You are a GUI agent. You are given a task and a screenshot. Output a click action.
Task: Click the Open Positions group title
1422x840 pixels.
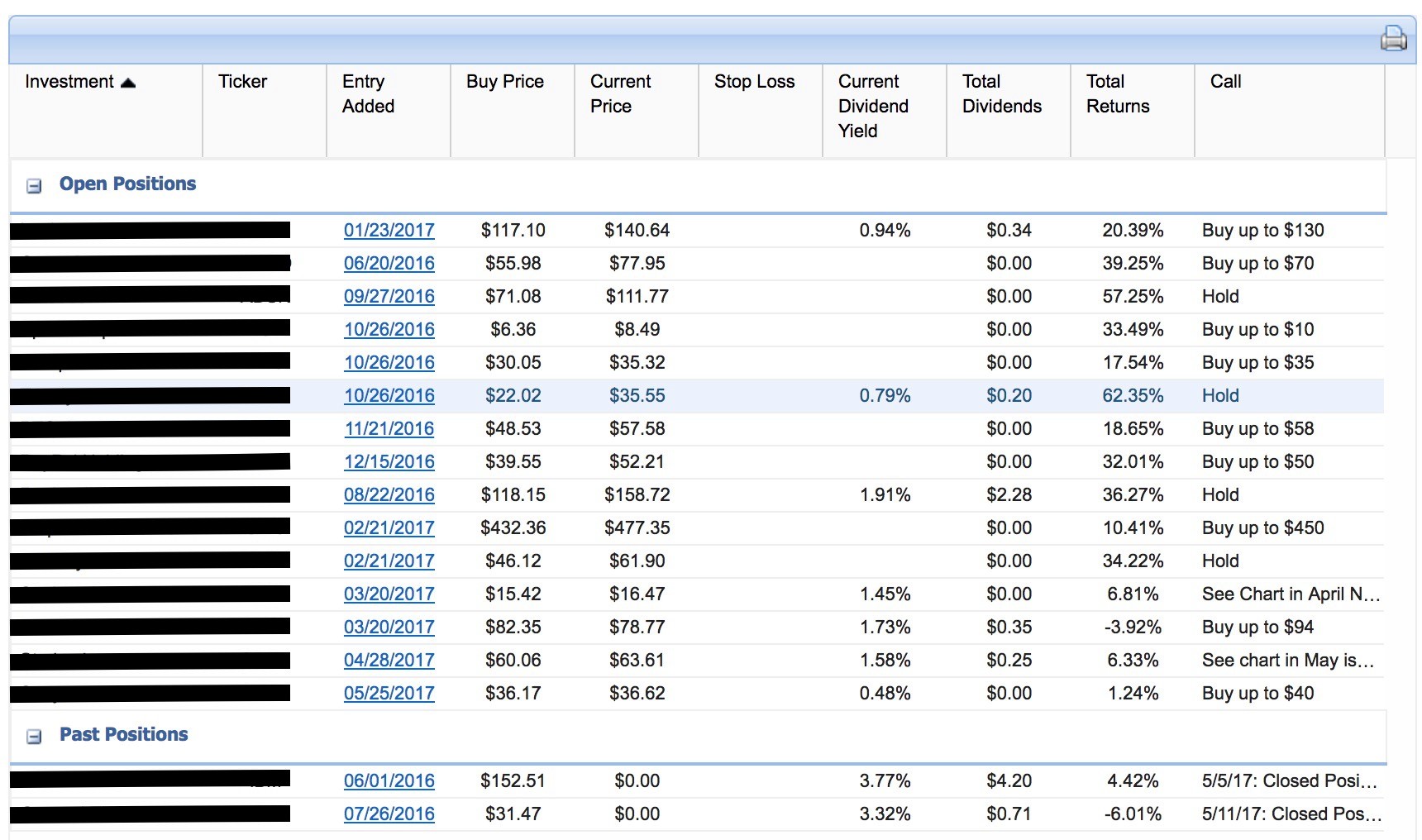(x=128, y=184)
